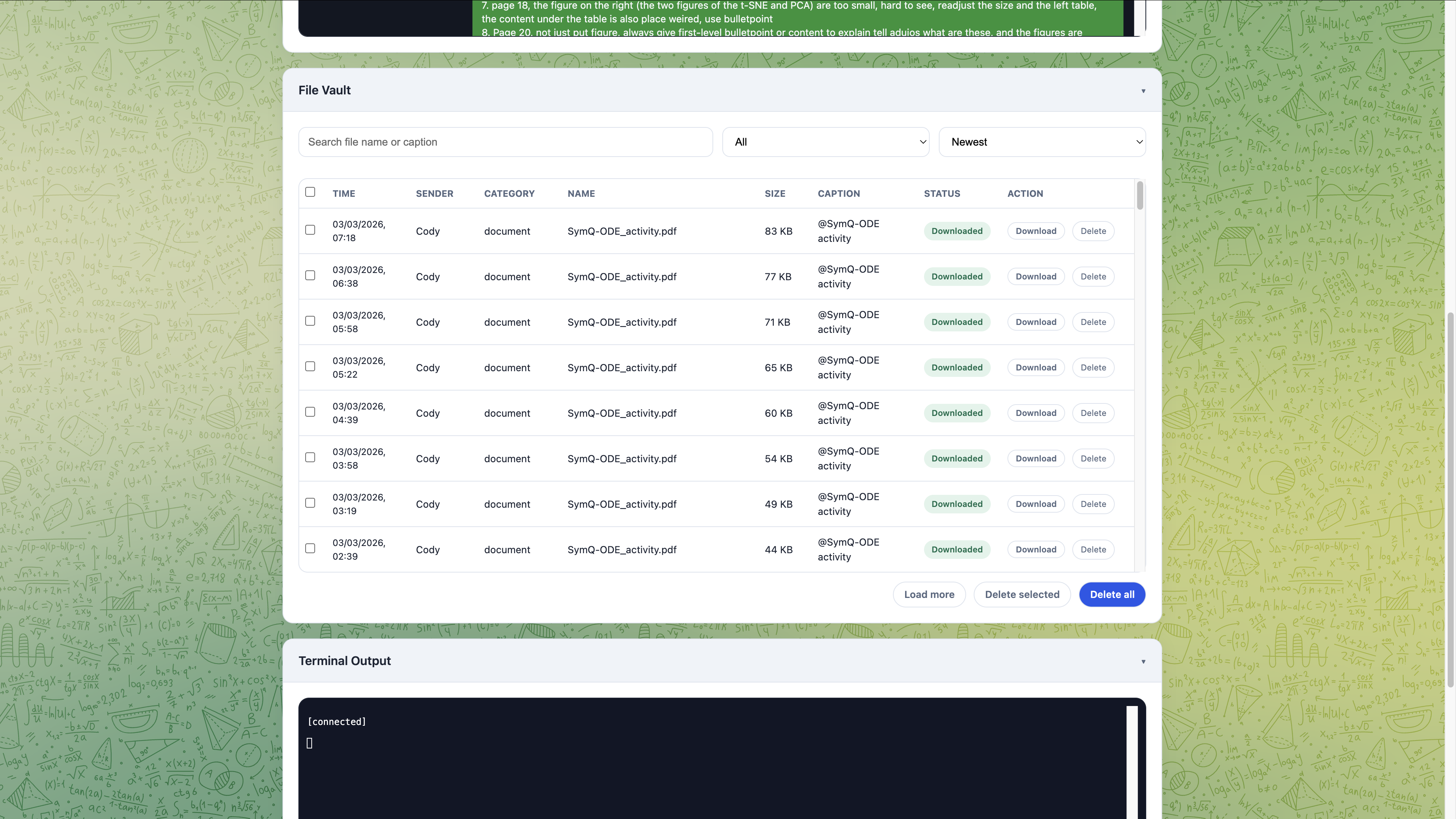Download the 83 KB SymQ-ODE_activity.pdf
This screenshot has height=819, width=1456.
coord(1036,231)
